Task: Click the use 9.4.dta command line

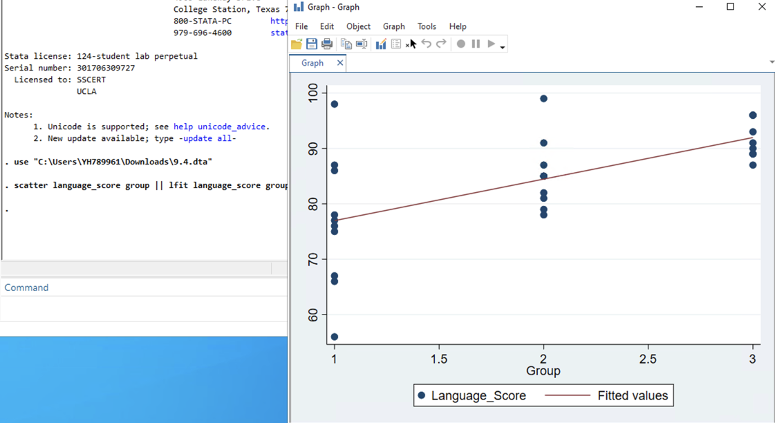Action: point(108,162)
